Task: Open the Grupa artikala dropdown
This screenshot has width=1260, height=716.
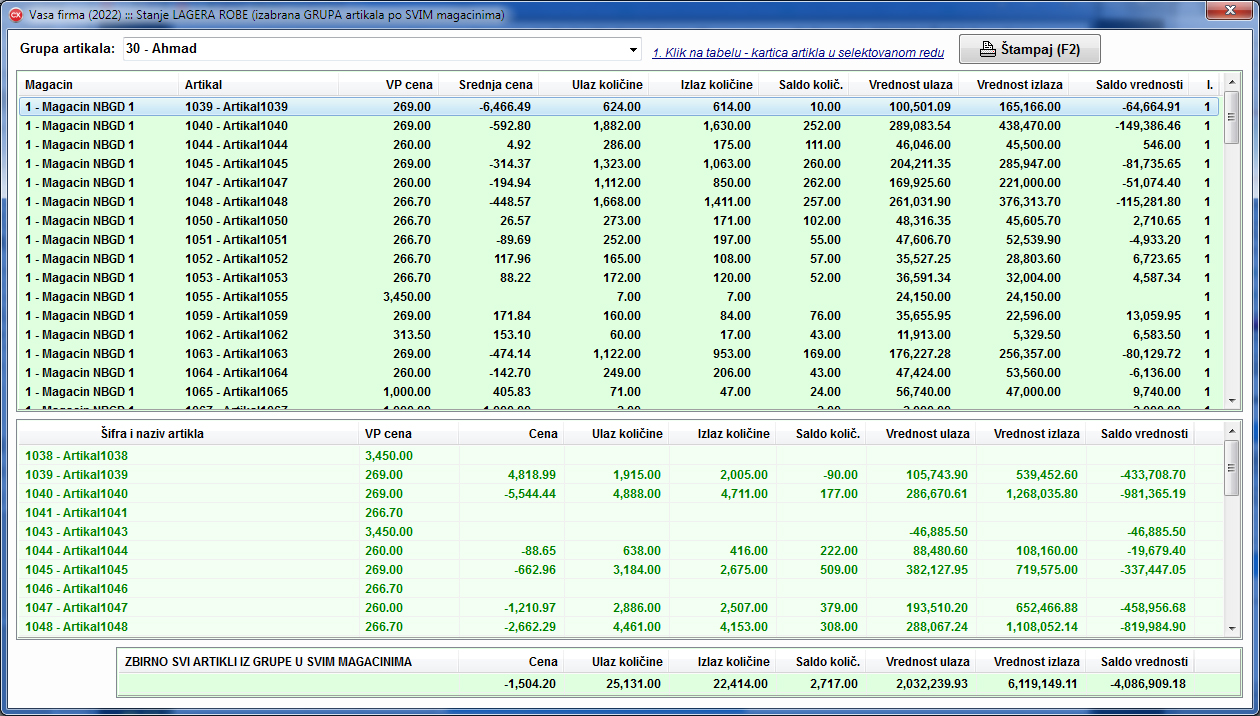Action: (633, 49)
